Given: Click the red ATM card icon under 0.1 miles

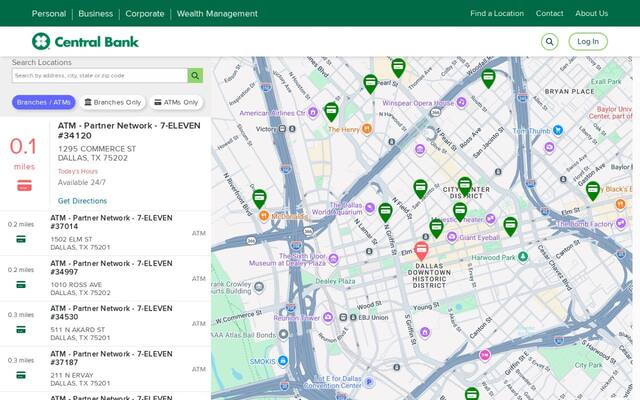Looking at the screenshot, I should 24,185.
